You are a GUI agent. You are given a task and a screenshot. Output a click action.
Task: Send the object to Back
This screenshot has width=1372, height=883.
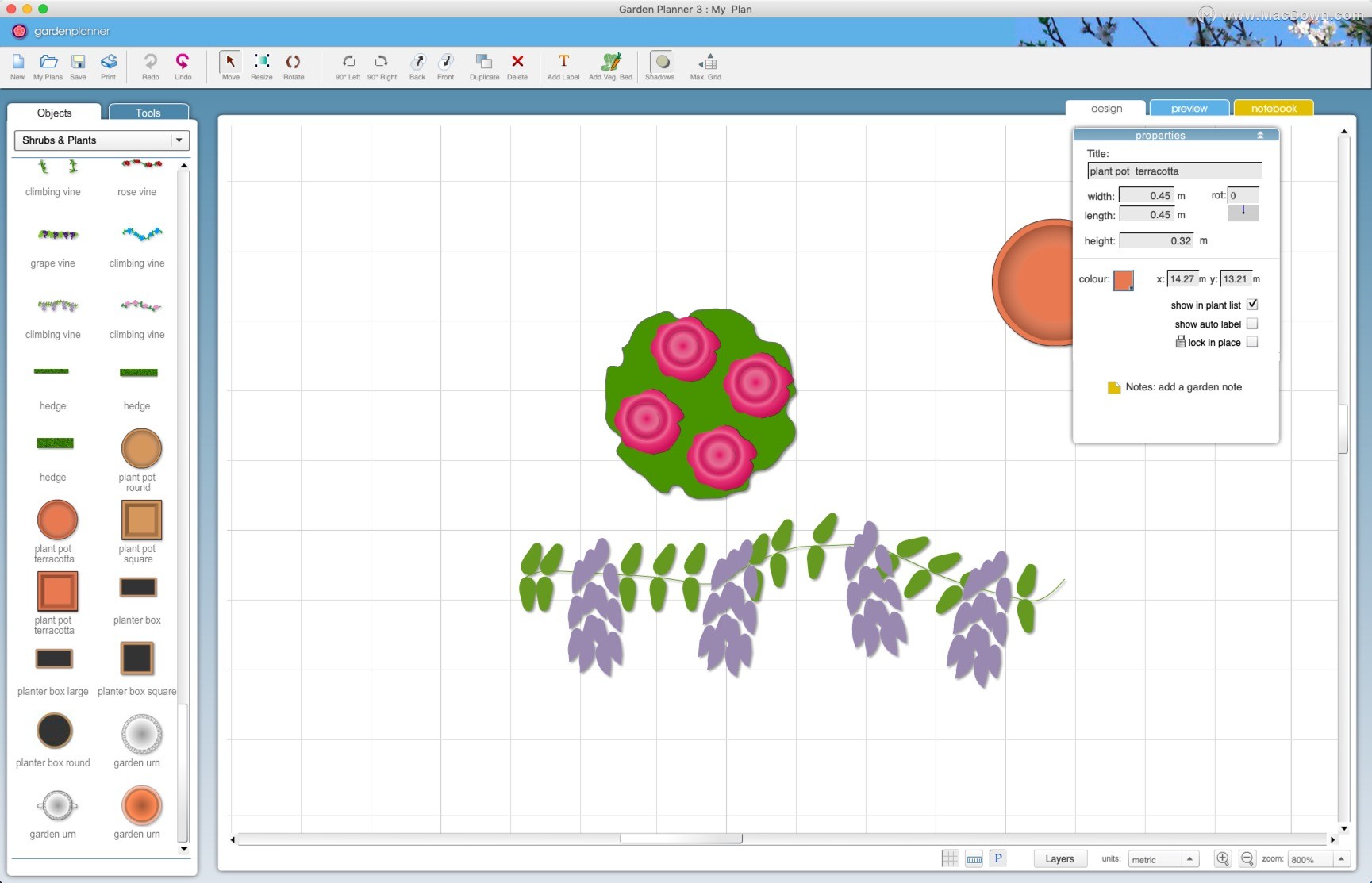point(417,67)
